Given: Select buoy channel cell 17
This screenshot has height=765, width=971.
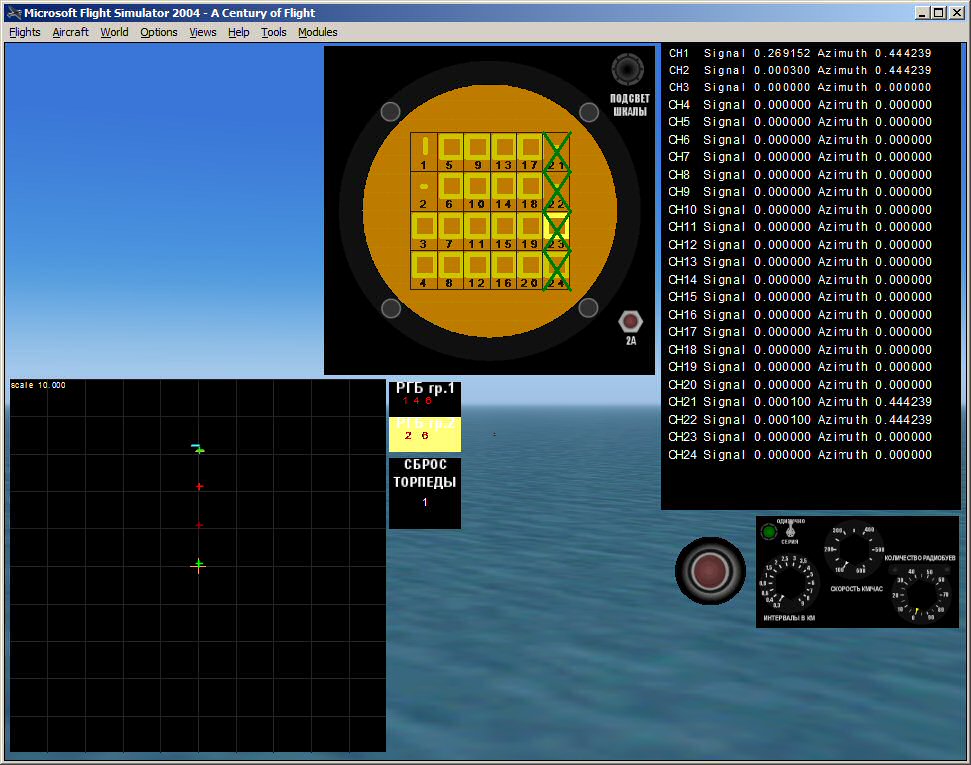Looking at the screenshot, I should (x=529, y=152).
